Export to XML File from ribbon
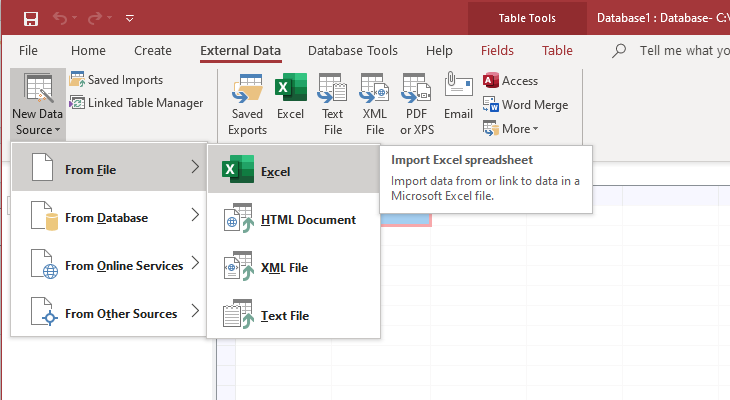The width and height of the screenshot is (730, 400). point(374,105)
